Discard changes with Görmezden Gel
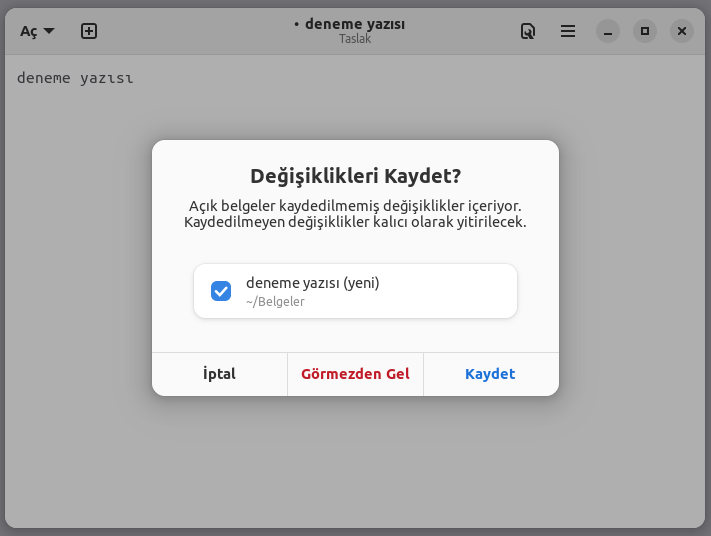Viewport: 711px width, 536px height. tap(355, 374)
